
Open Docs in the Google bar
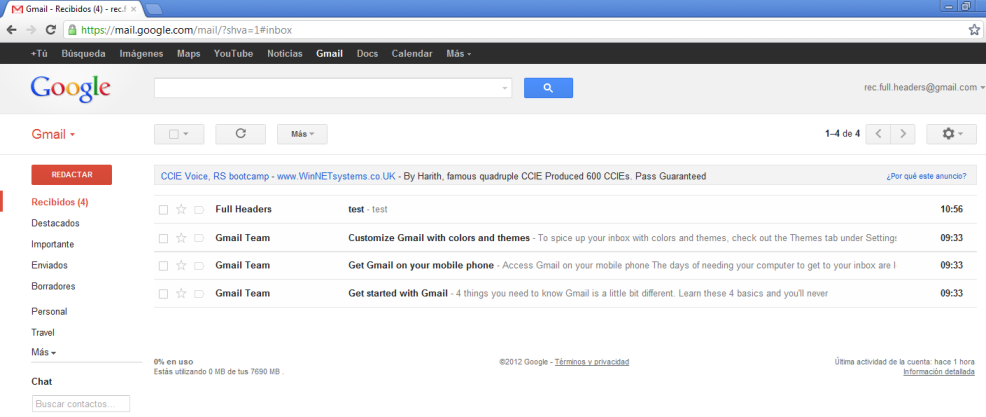pyautogui.click(x=367, y=54)
